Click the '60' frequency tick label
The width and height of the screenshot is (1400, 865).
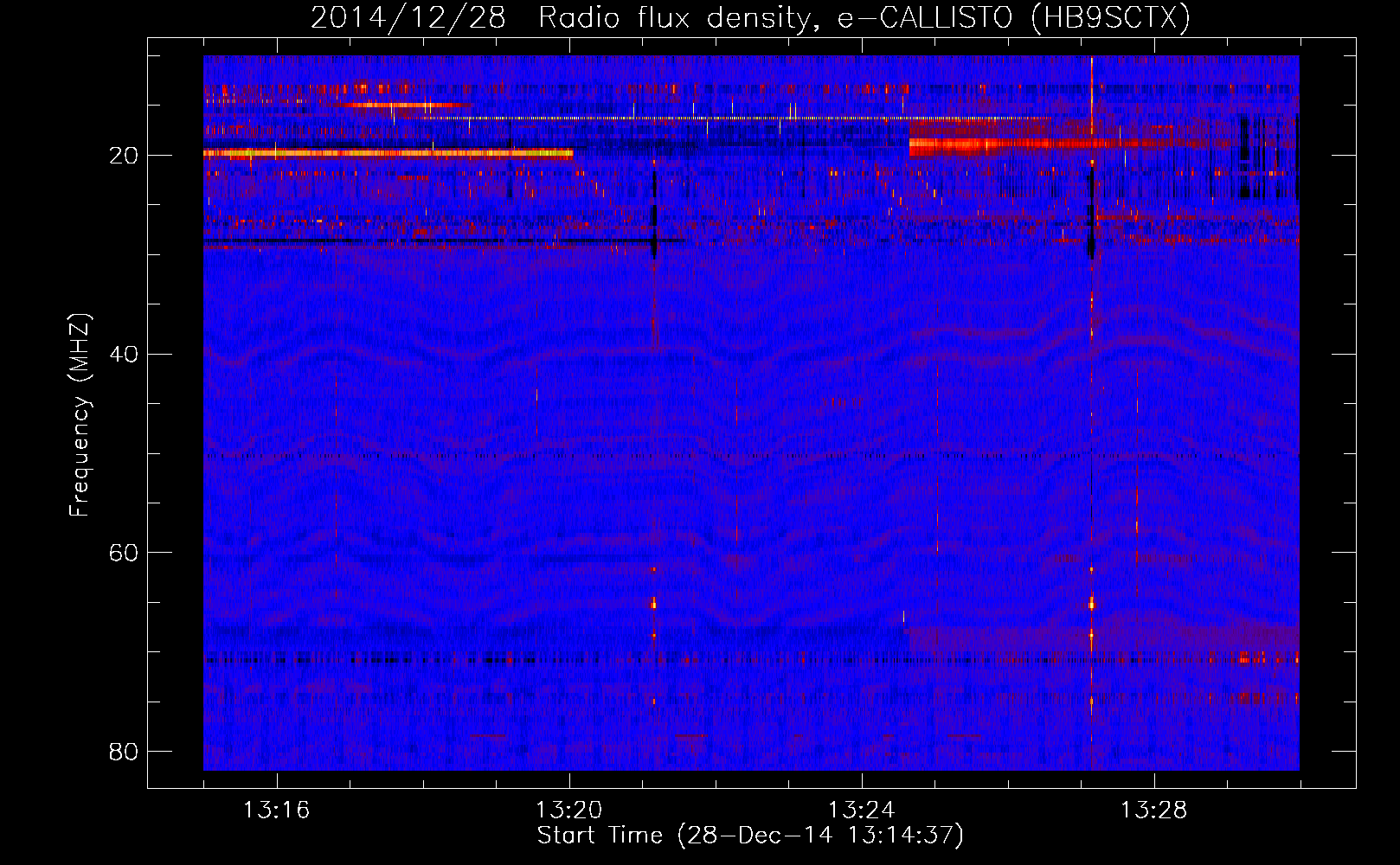pos(124,553)
